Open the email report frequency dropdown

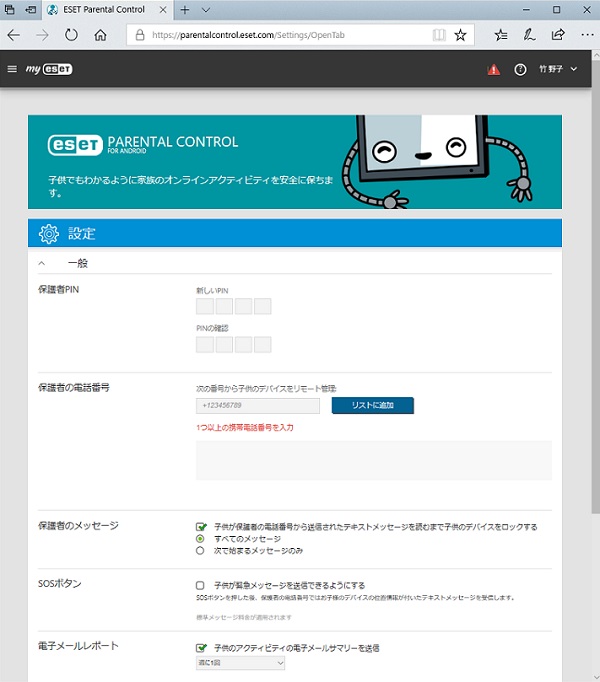coord(240,663)
